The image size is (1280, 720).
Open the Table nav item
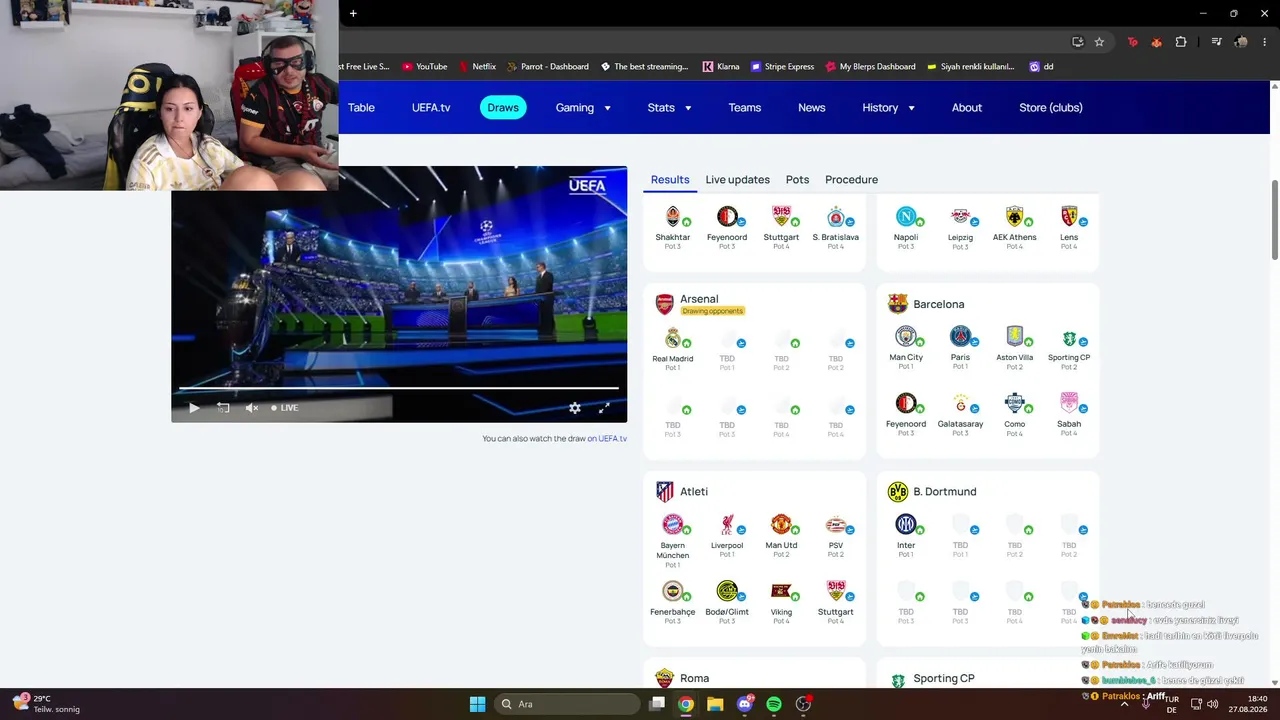point(361,108)
